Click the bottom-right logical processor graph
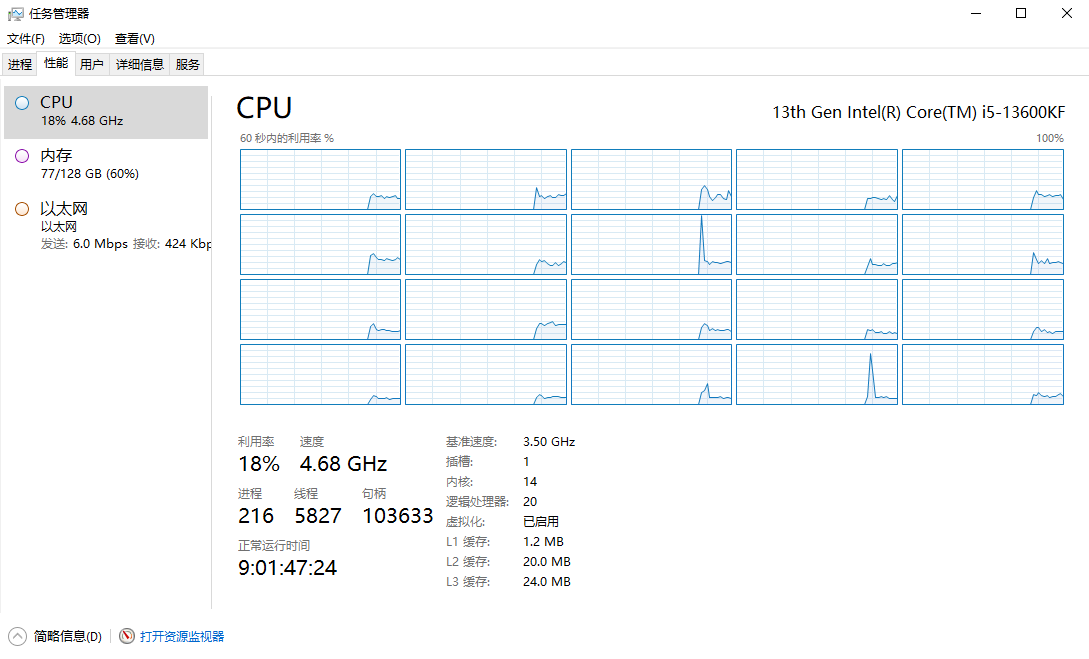Viewport: 1089px width, 659px height. click(x=982, y=375)
